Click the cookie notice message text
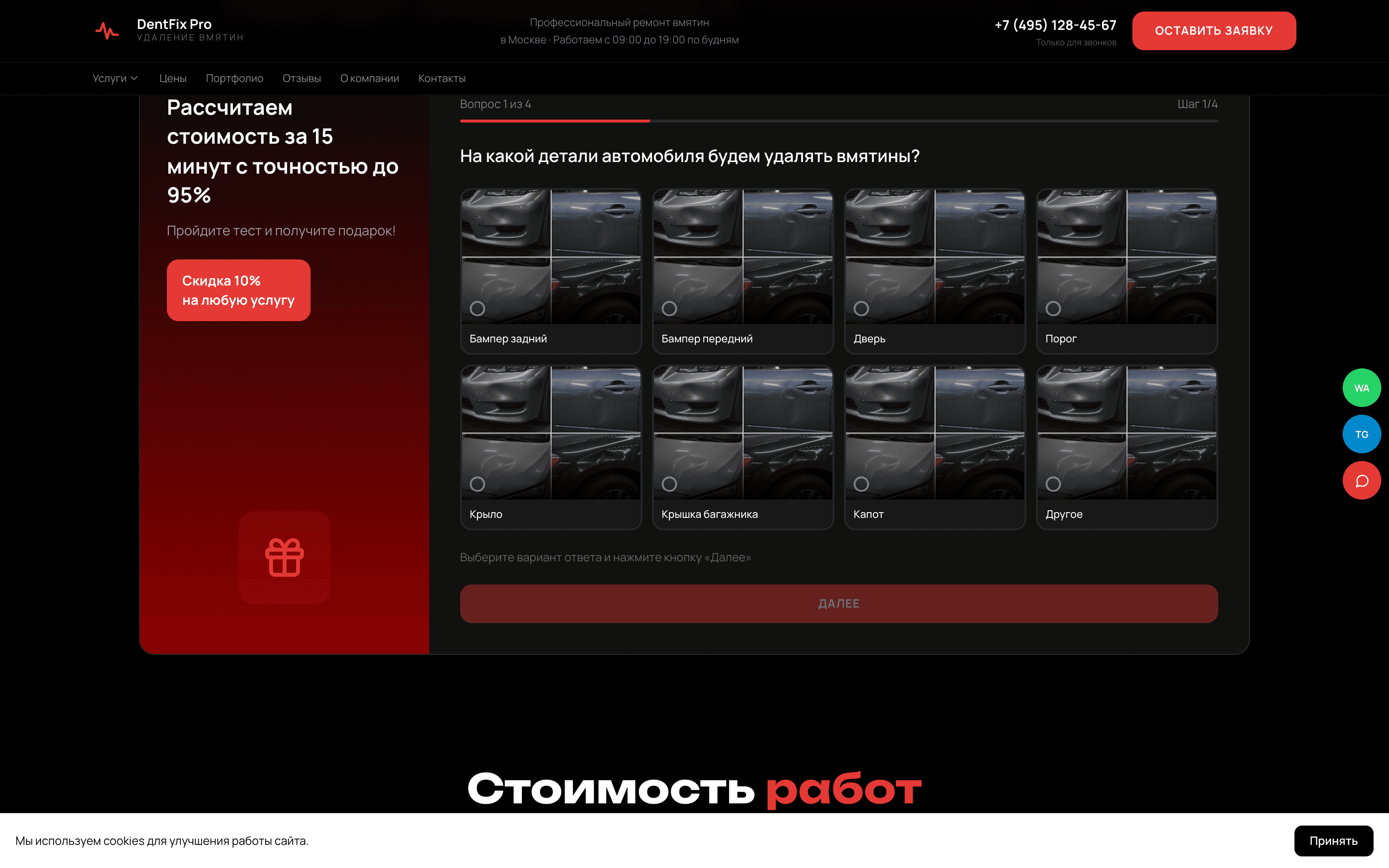This screenshot has width=1389, height=868. [x=162, y=841]
